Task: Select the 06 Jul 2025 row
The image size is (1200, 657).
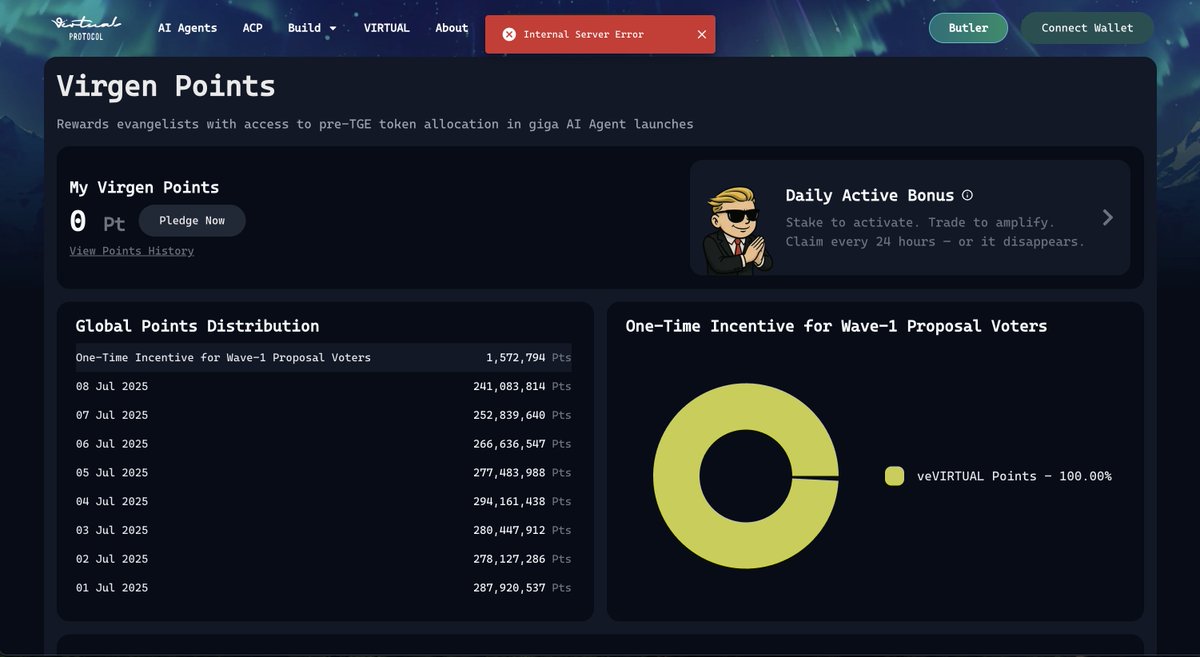Action: point(323,444)
